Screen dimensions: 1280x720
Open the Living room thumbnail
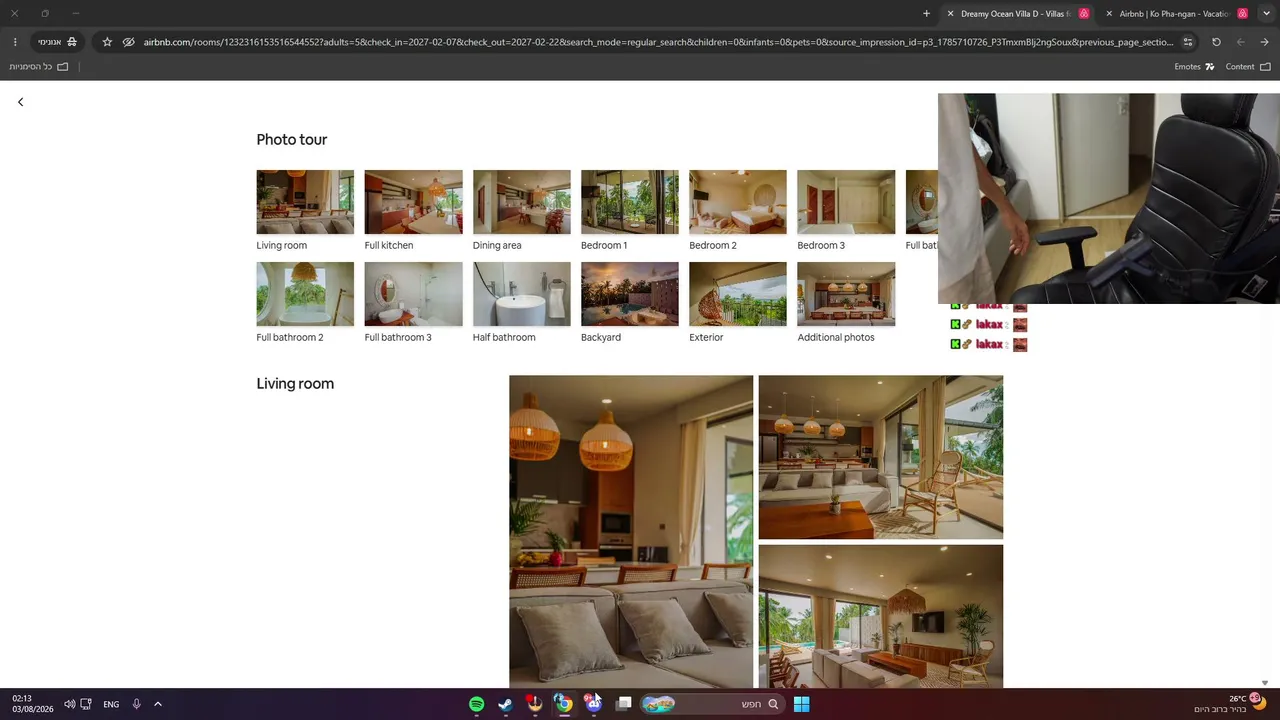click(x=305, y=202)
